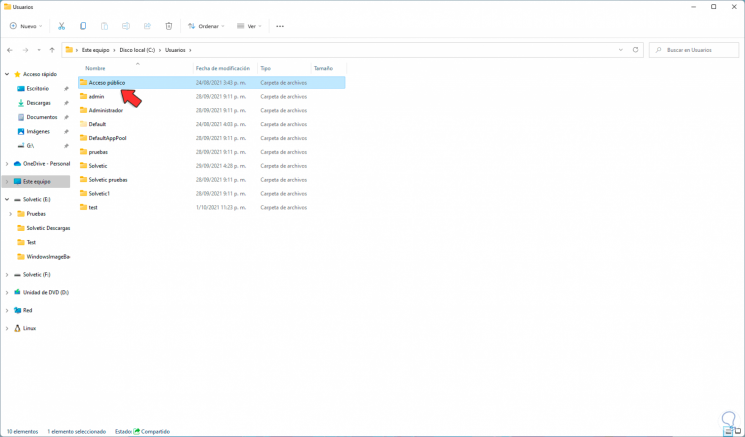Expand the Pruebas folder node
The height and width of the screenshot is (437, 745).
click(10, 214)
